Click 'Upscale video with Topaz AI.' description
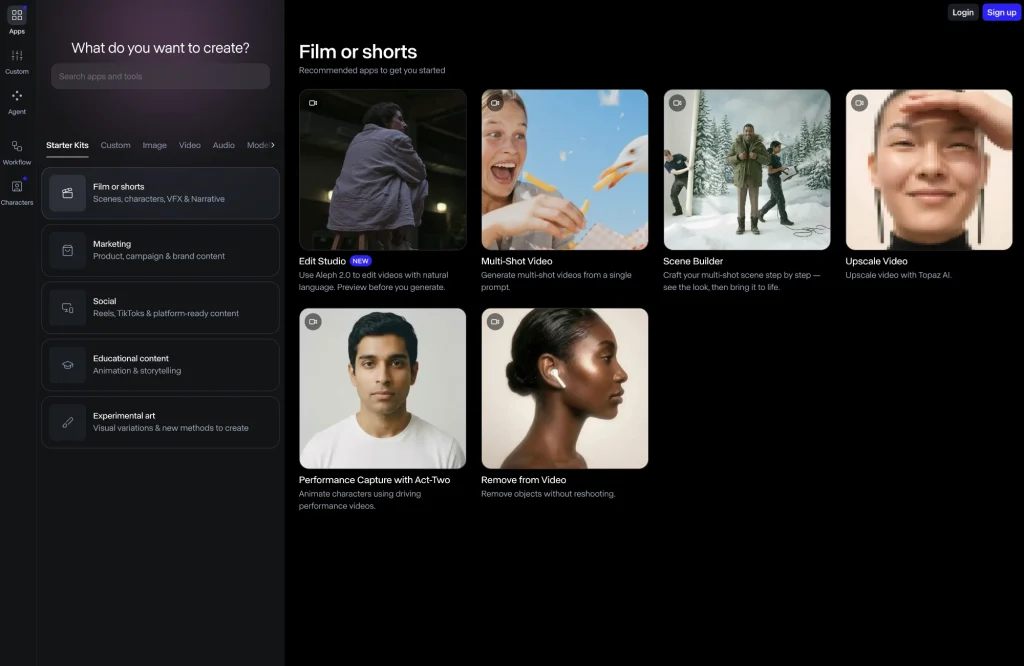The height and width of the screenshot is (666, 1024). (x=898, y=275)
